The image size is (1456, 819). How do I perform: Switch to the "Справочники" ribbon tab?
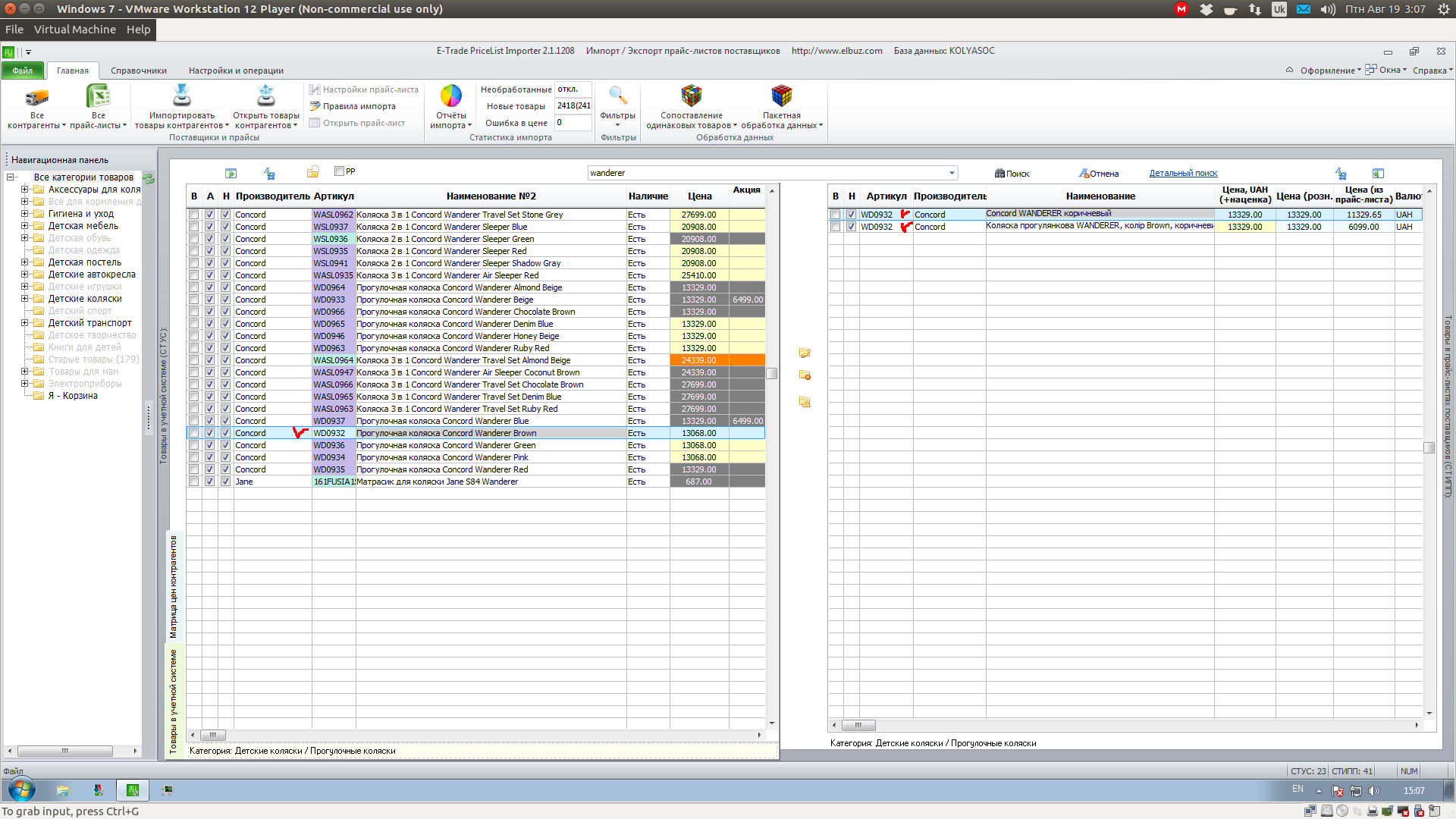click(139, 71)
